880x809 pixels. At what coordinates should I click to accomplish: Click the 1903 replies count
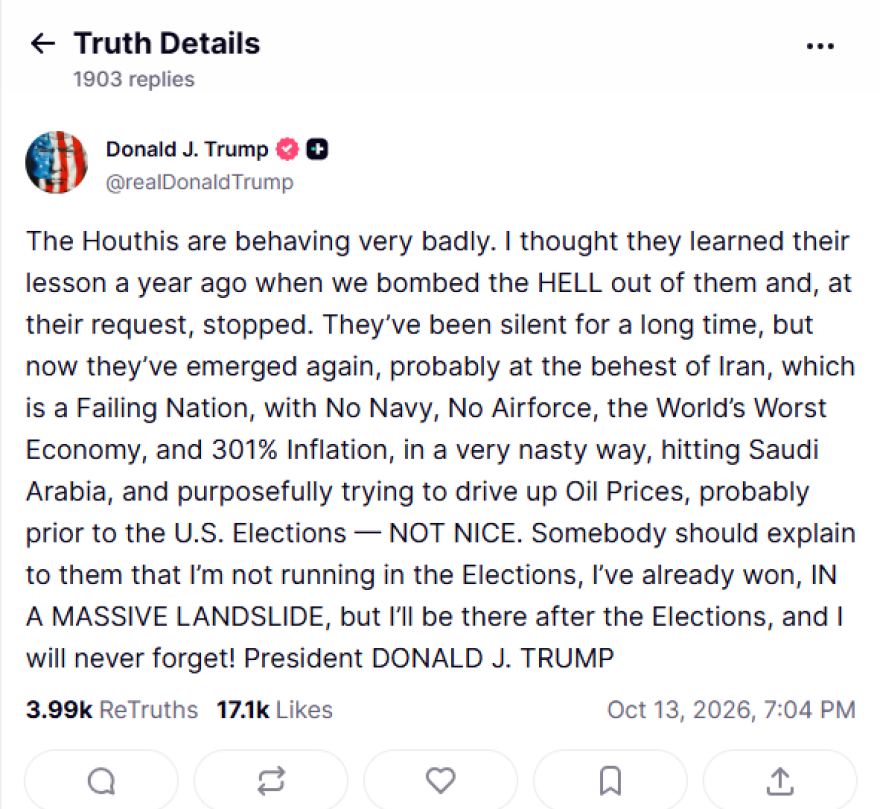click(x=134, y=79)
